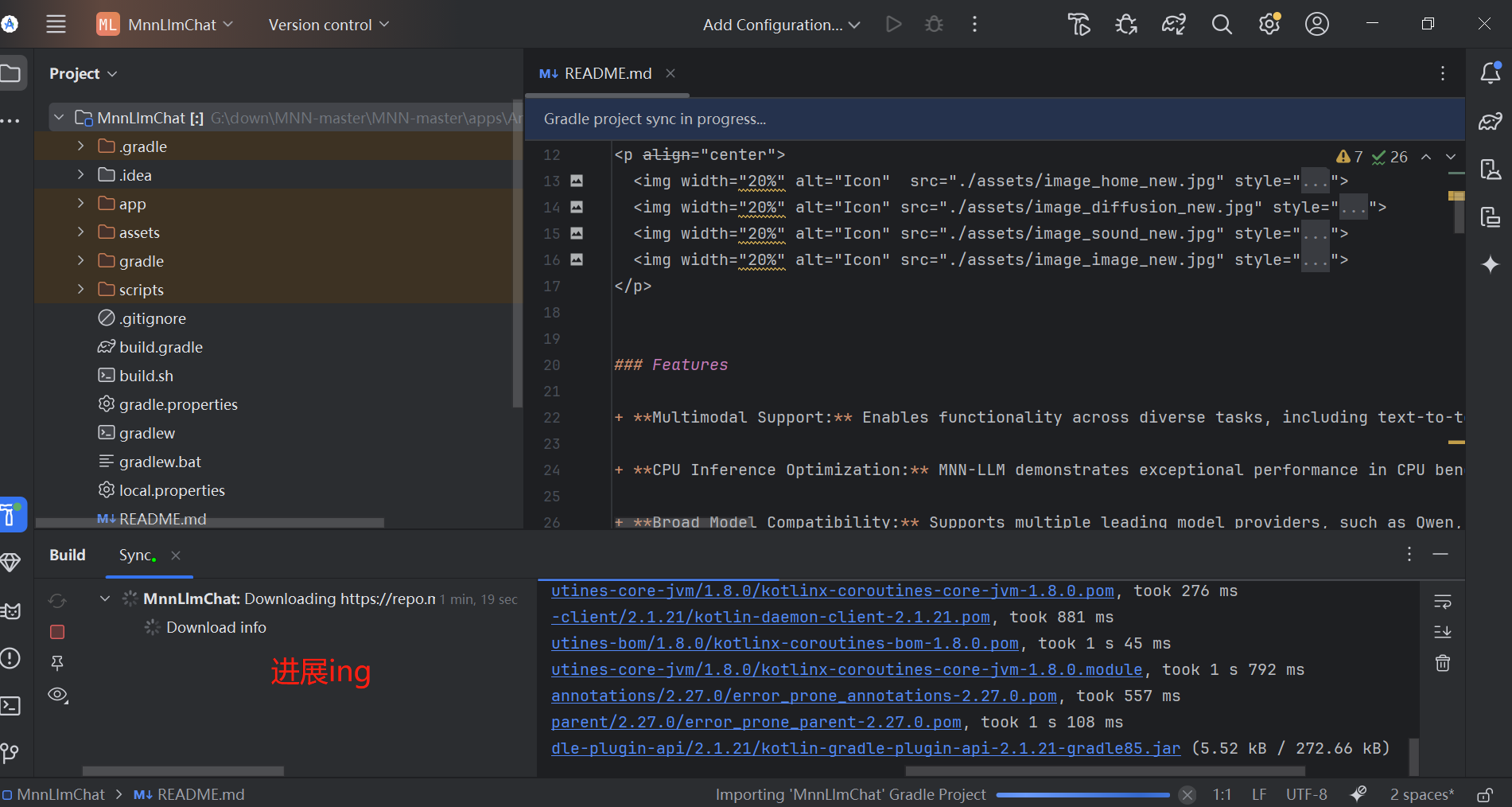The height and width of the screenshot is (807, 1512).
Task: Click image gutter icon on line 16
Action: click(x=577, y=259)
